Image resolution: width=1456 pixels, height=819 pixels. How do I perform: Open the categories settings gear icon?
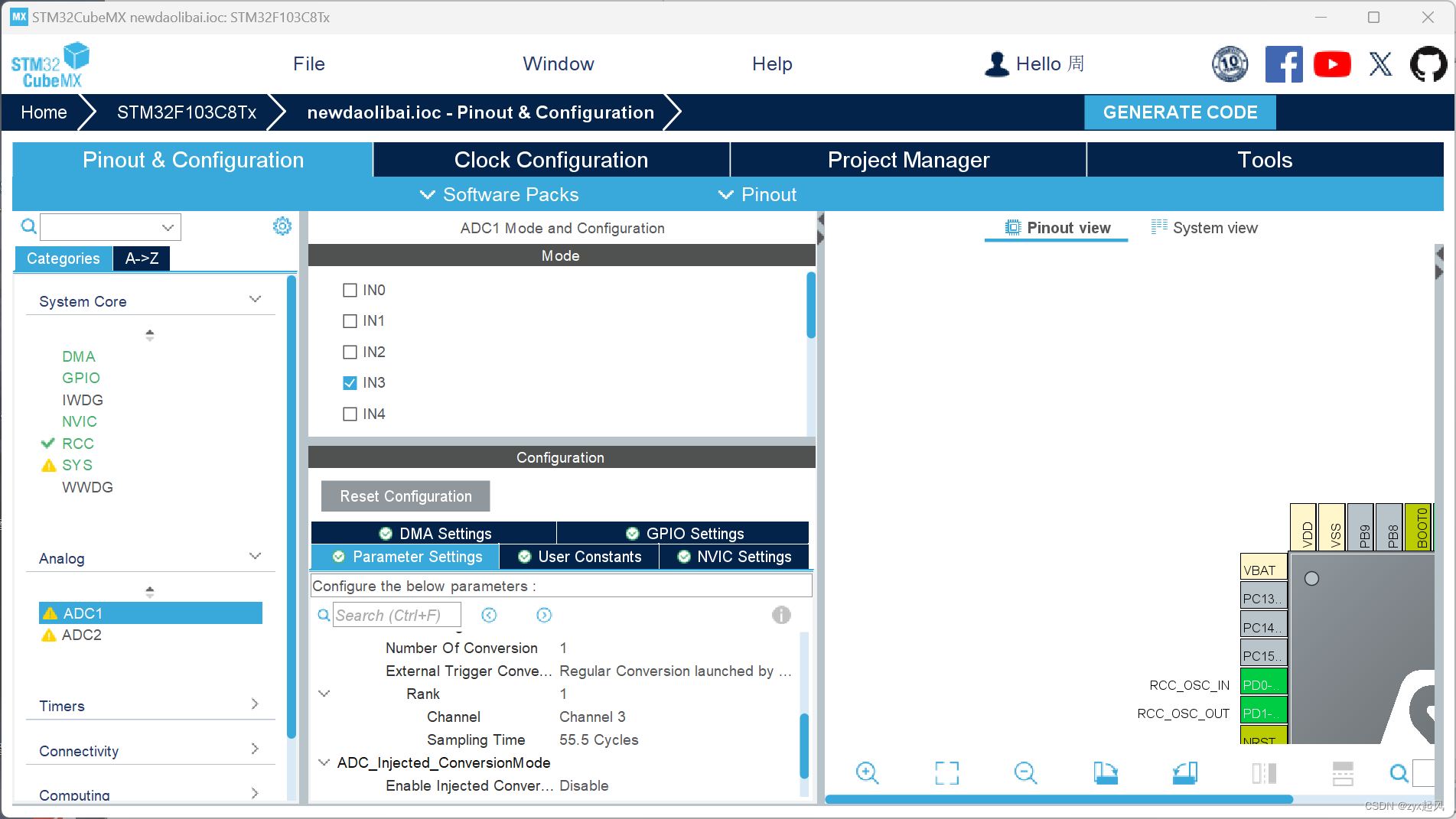[282, 226]
